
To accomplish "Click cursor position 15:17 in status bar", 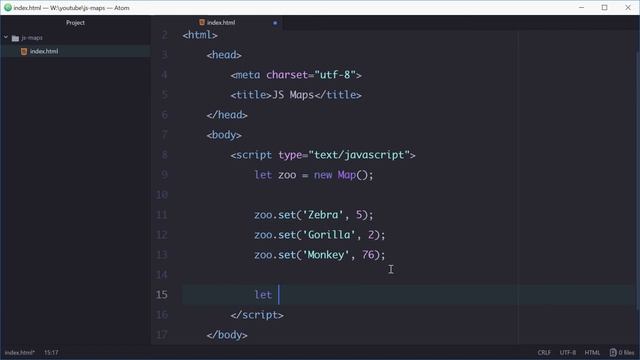I will click(x=51, y=352).
